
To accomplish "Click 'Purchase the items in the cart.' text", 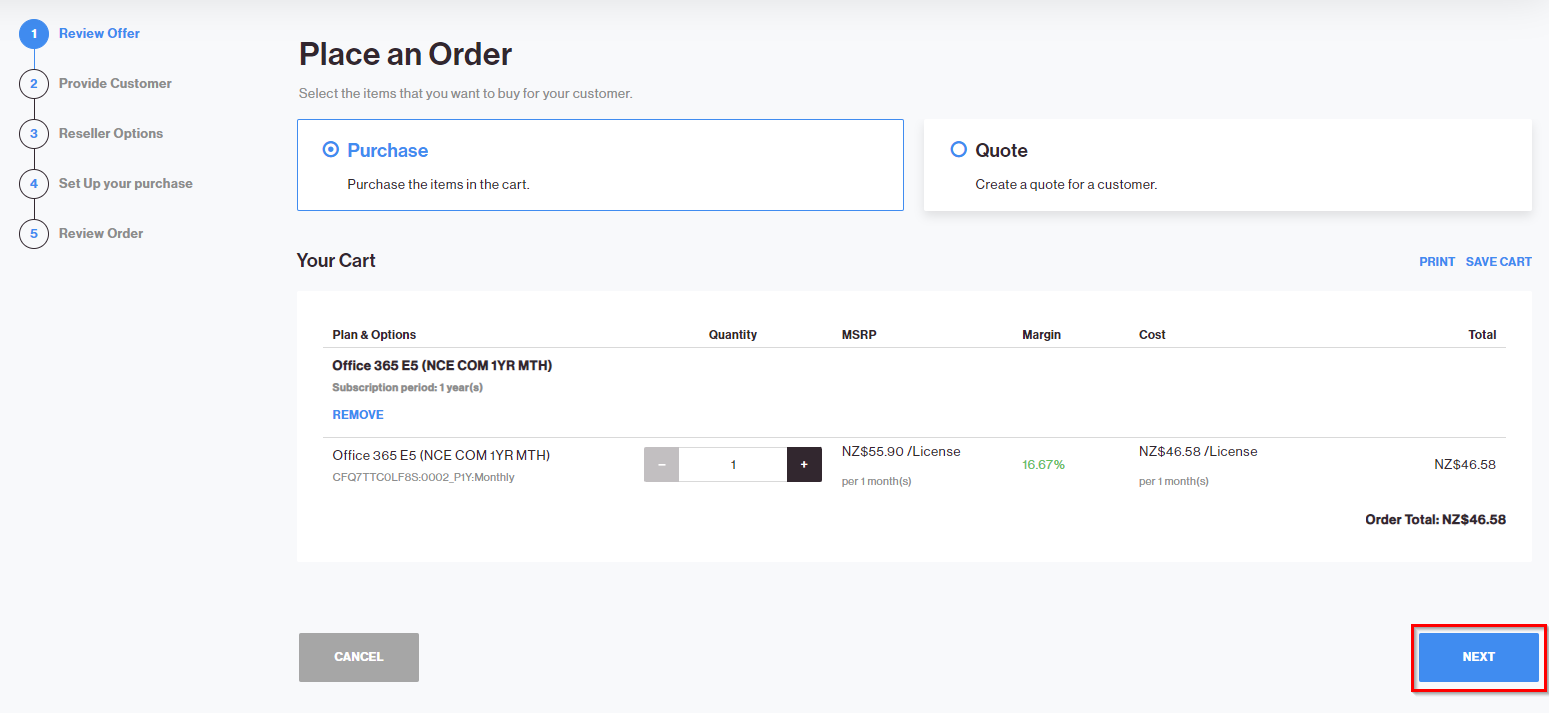I will coord(438,184).
